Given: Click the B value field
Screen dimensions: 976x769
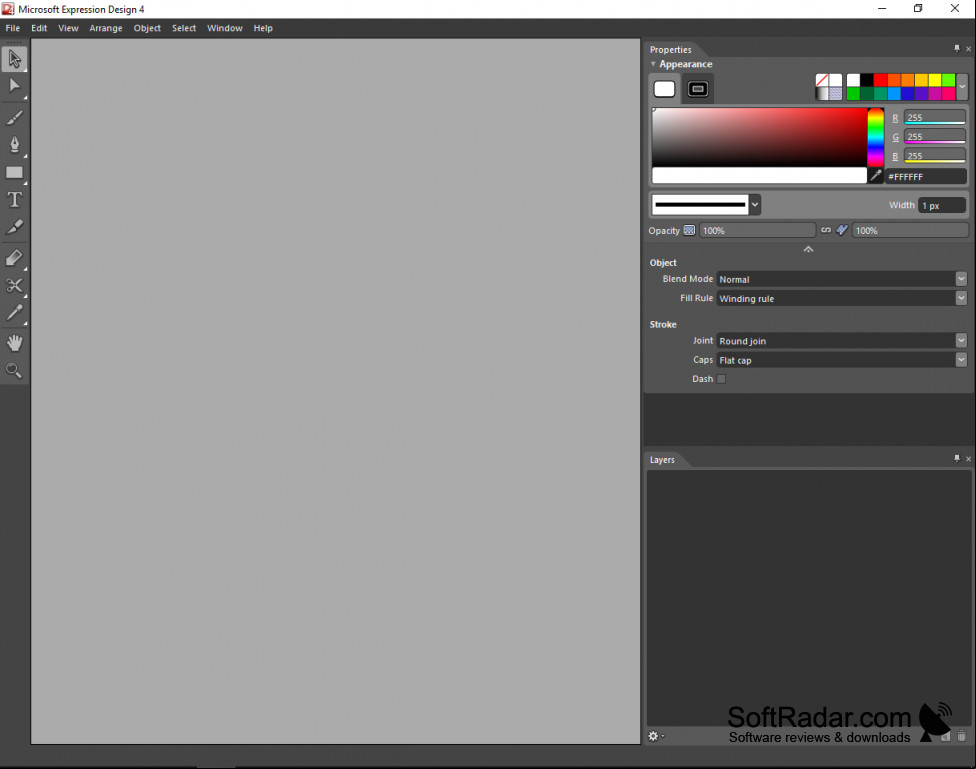Looking at the screenshot, I should (x=935, y=156).
